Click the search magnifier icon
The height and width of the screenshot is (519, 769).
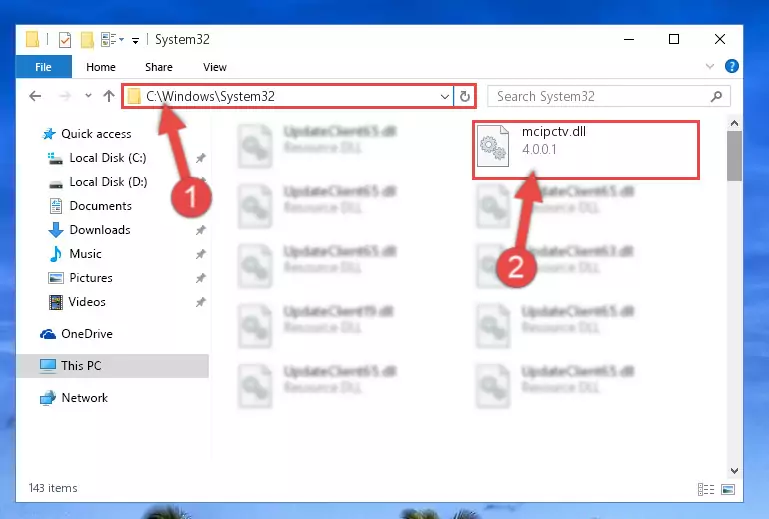(x=717, y=96)
